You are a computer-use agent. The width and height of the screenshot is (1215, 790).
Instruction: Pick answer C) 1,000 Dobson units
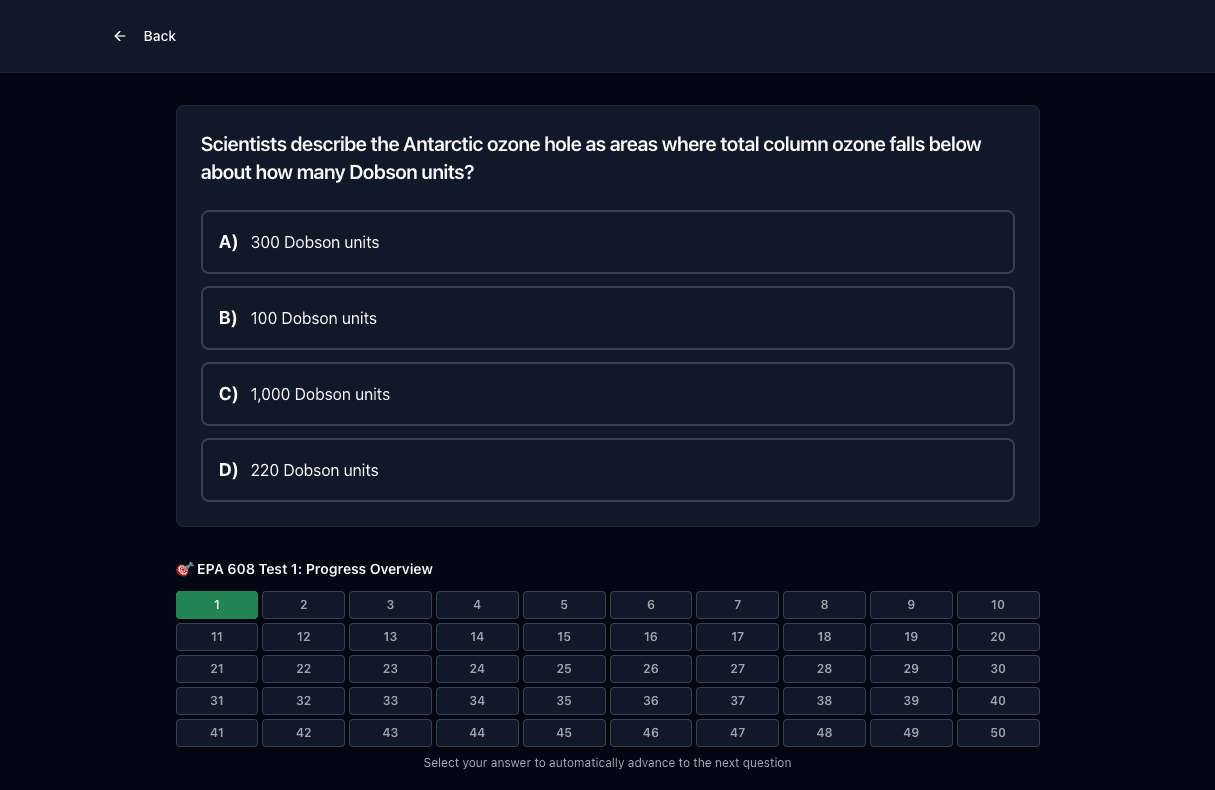608,394
